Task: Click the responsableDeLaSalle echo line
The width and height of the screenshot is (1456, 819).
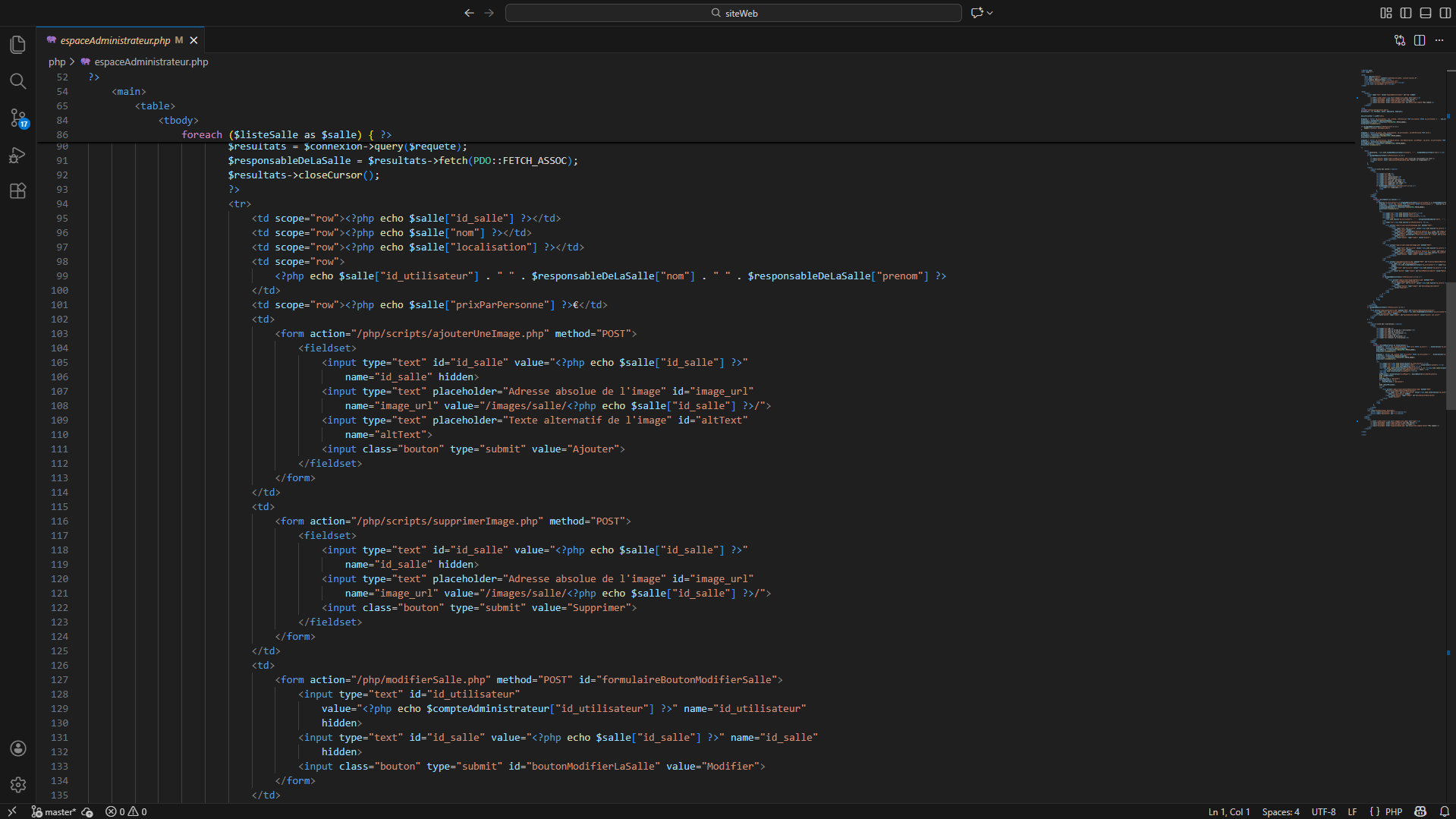Action: (611, 276)
